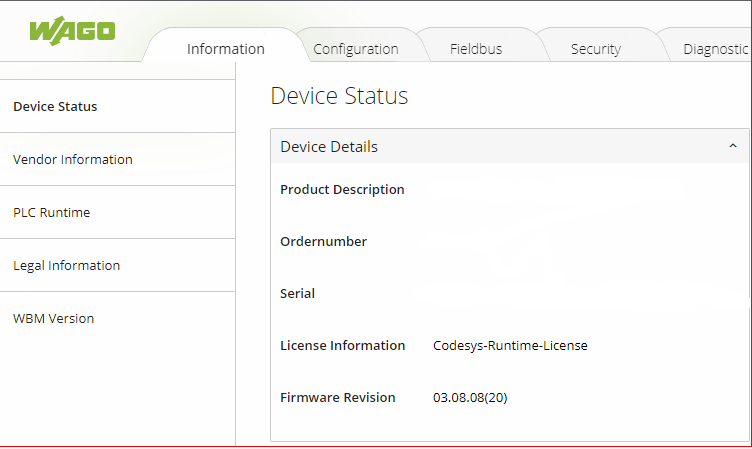Show the Legal Information page

pyautogui.click(x=66, y=265)
